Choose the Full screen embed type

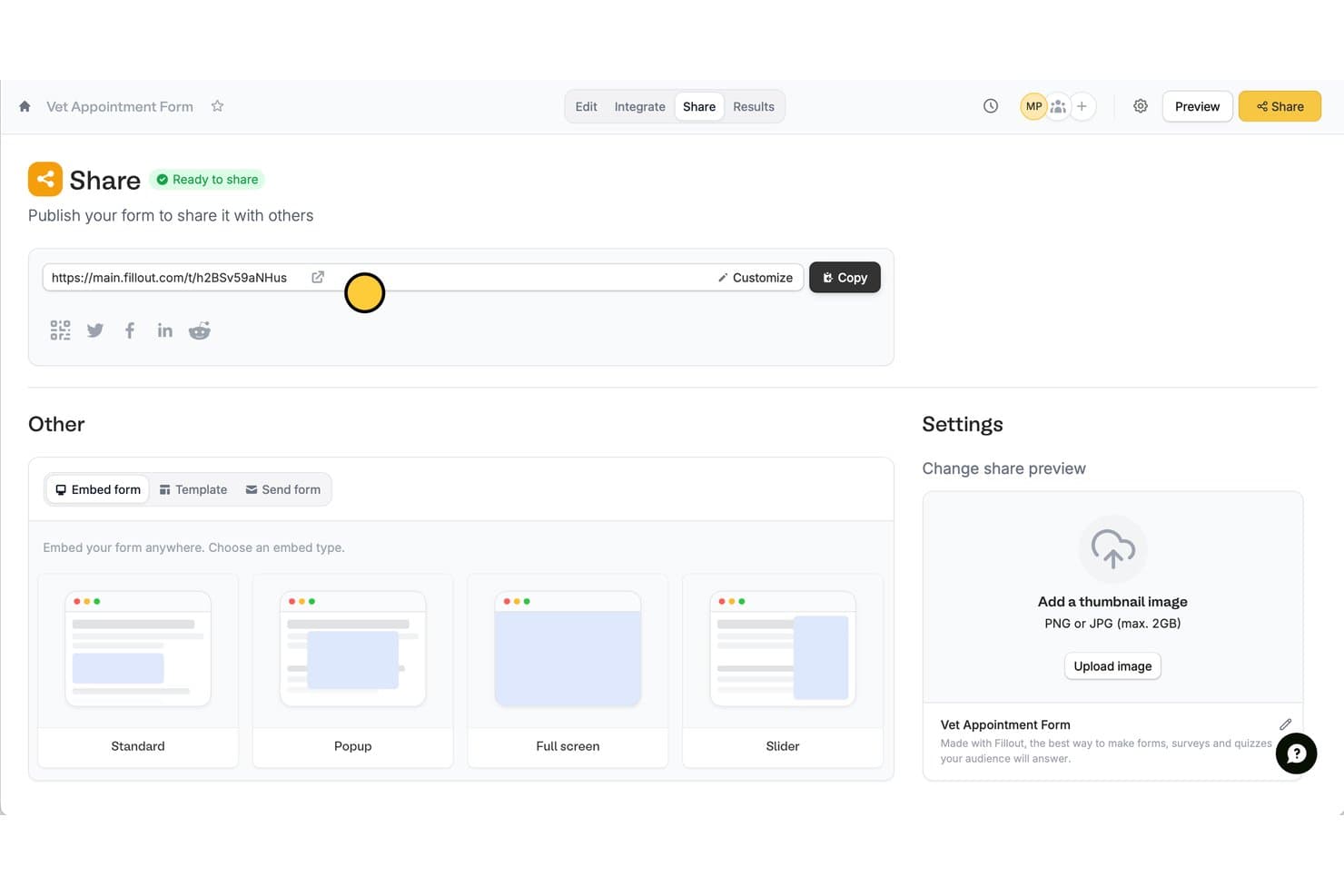568,671
